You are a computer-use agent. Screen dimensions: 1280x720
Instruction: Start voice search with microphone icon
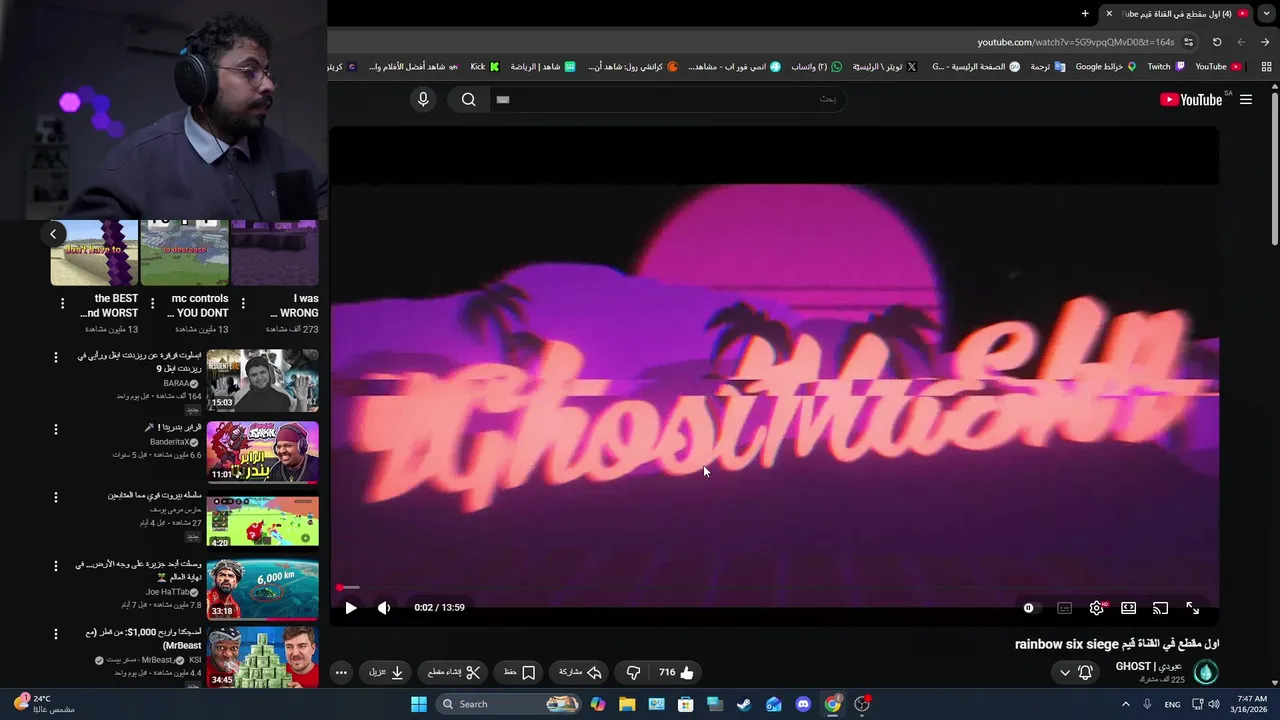click(x=423, y=99)
